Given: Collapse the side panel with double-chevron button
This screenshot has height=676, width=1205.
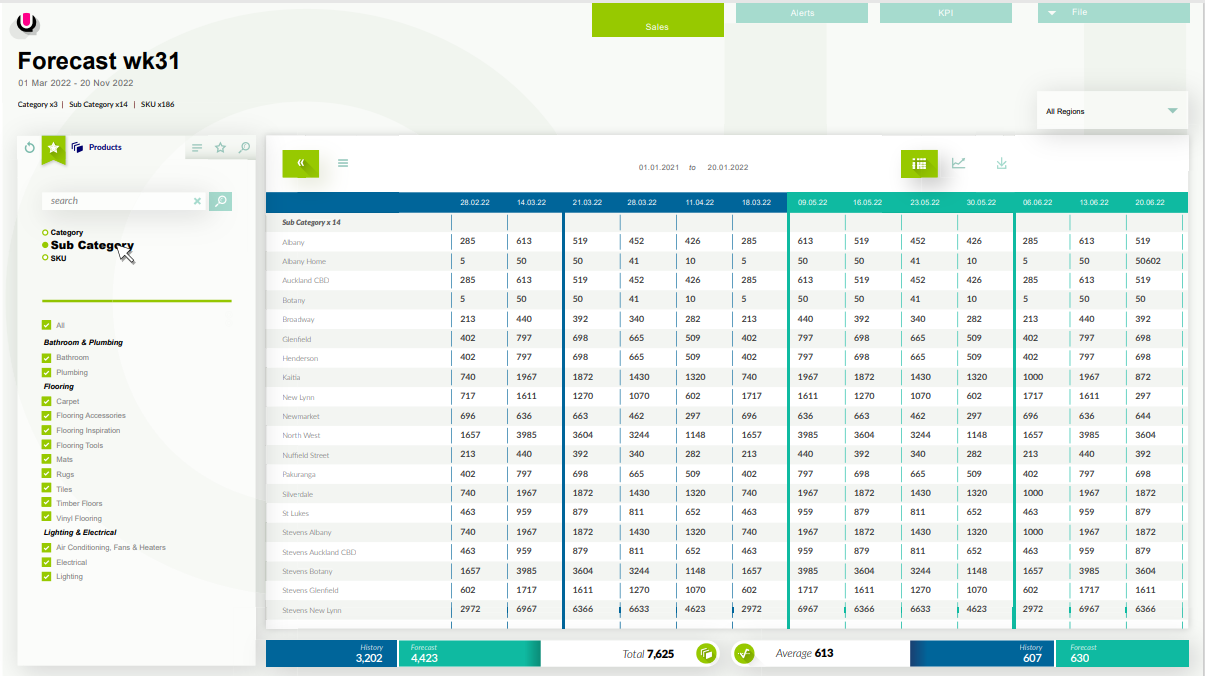Looking at the screenshot, I should point(300,163).
